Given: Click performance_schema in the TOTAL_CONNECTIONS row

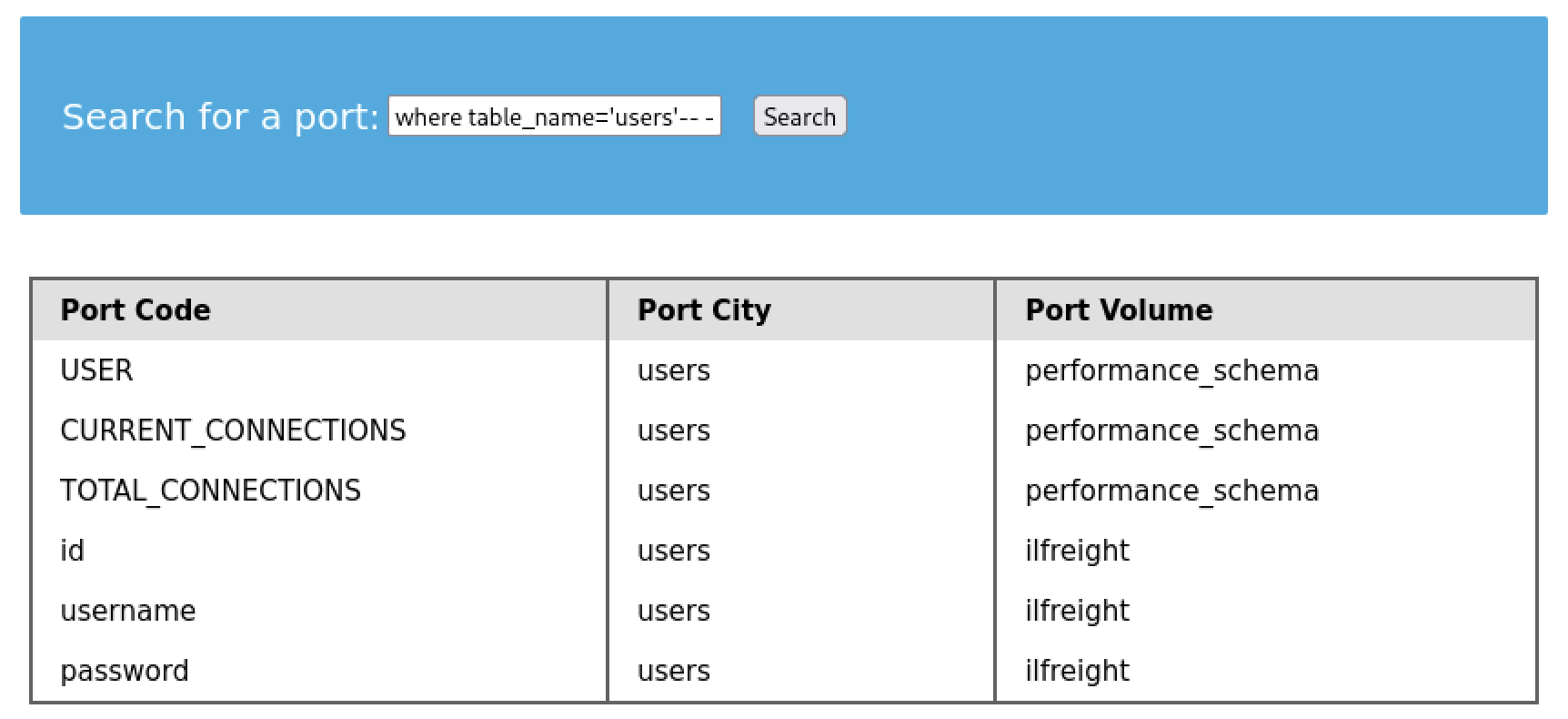Looking at the screenshot, I should pyautogui.click(x=1171, y=491).
